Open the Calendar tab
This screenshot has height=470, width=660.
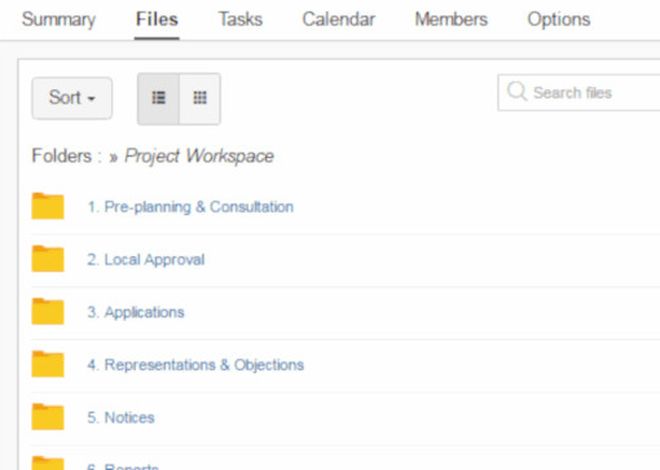(x=338, y=19)
